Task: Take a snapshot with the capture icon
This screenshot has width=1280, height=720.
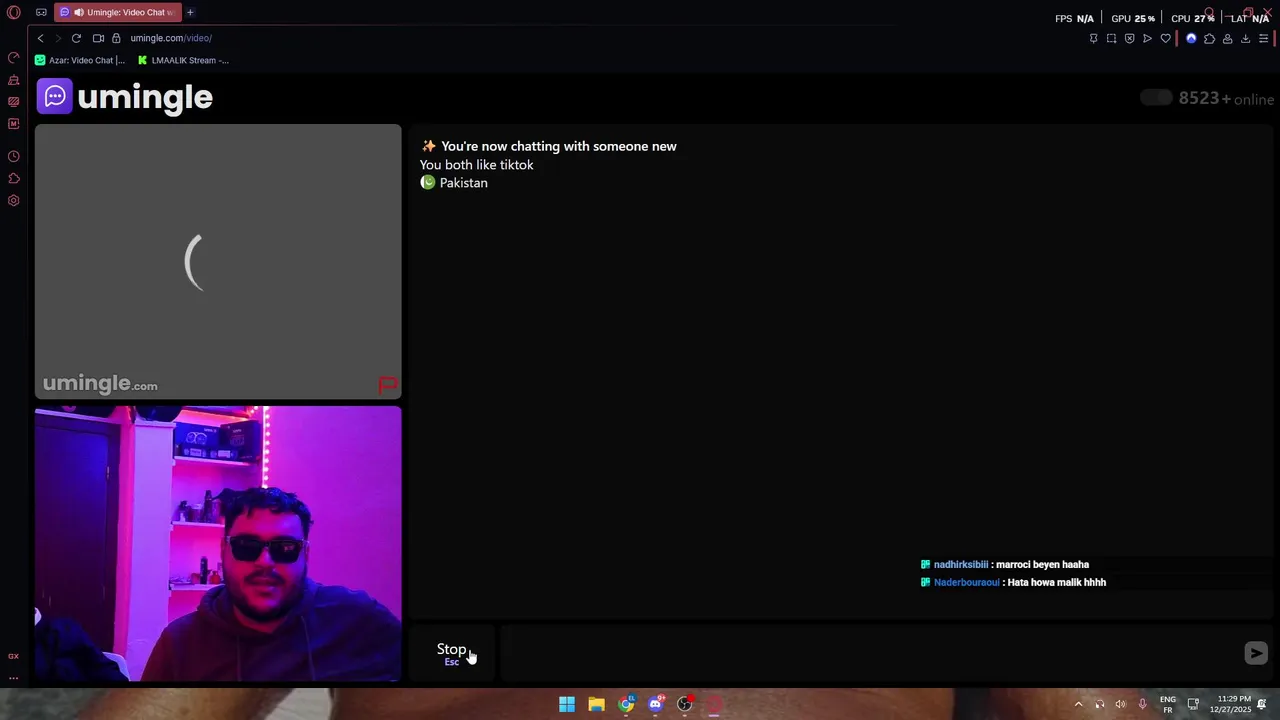Action: pos(1111,38)
